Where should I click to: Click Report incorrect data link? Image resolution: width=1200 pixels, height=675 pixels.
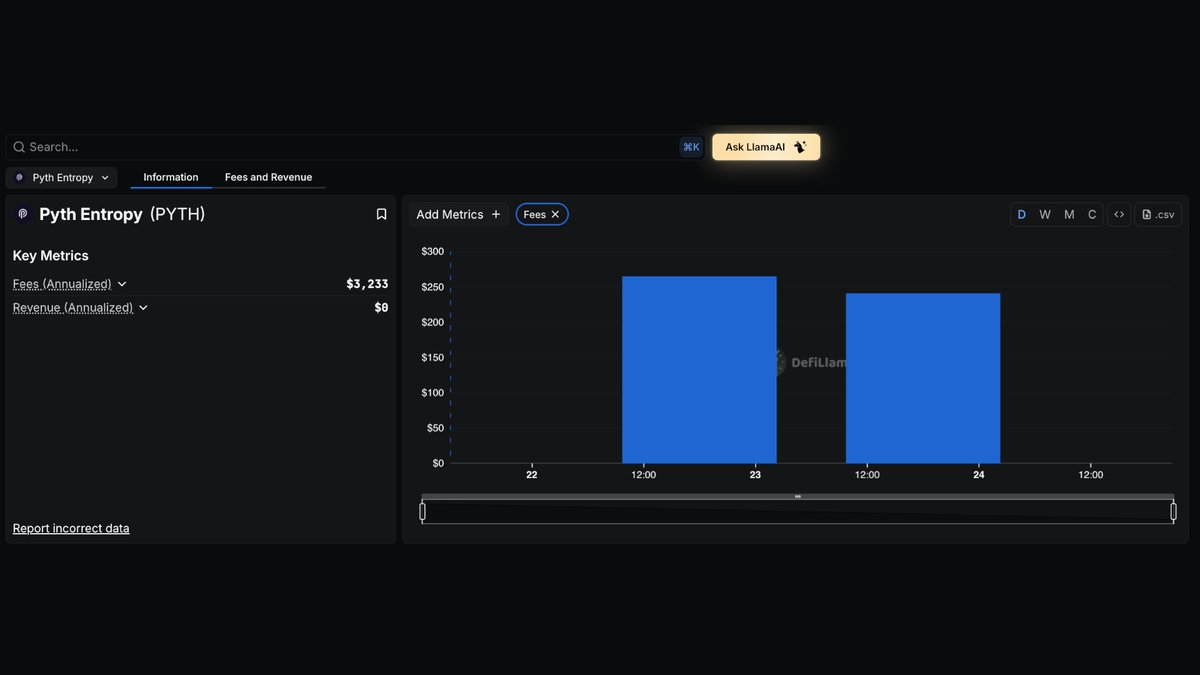71,528
